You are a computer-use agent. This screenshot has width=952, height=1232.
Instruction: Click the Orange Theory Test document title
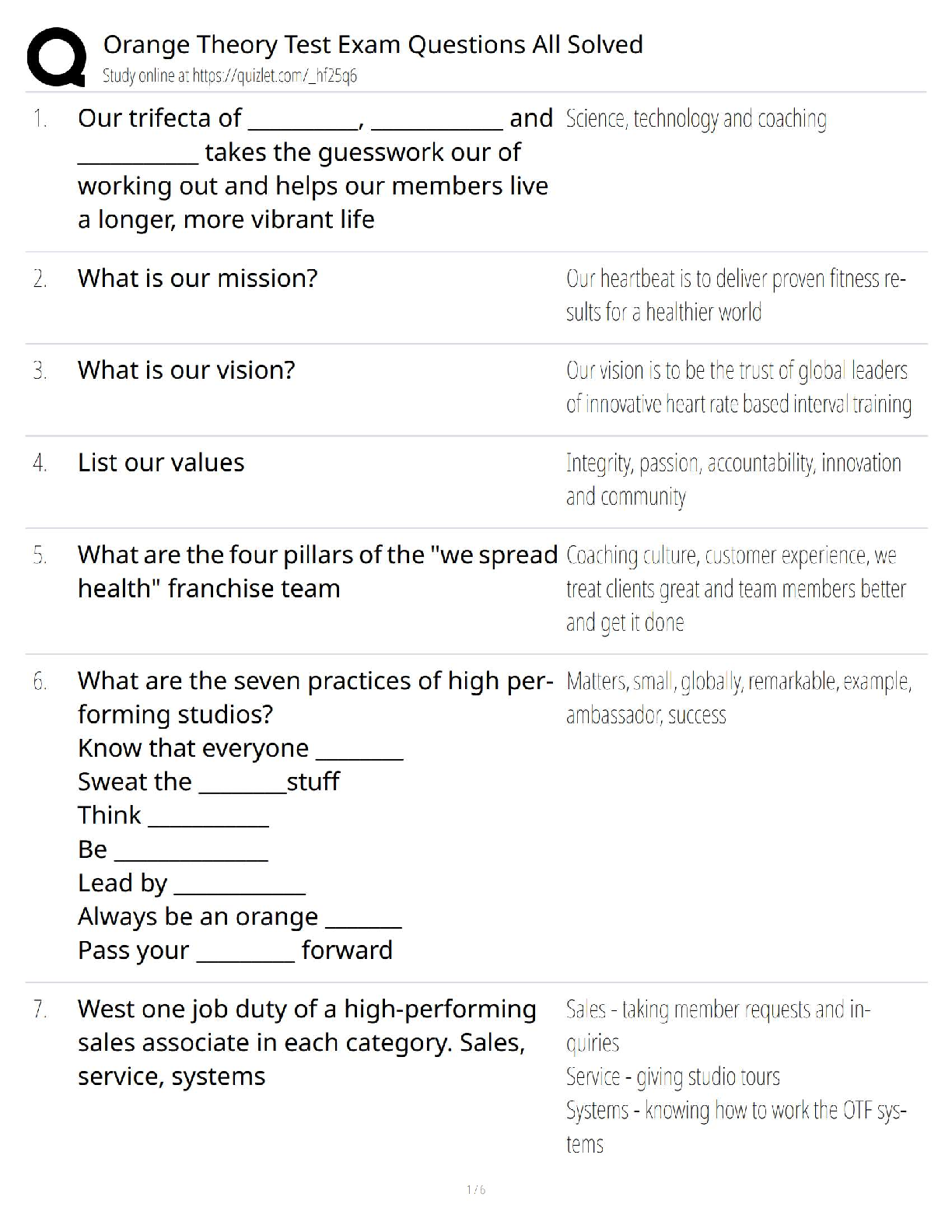coord(373,44)
